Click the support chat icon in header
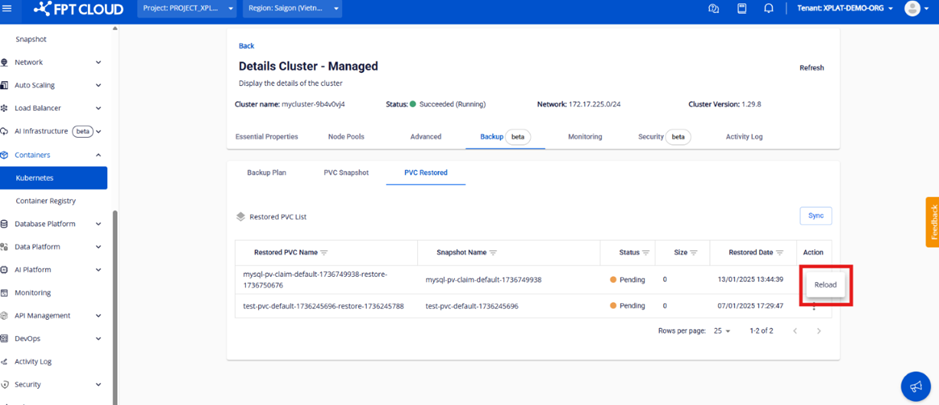The width and height of the screenshot is (939, 405). coord(713,9)
